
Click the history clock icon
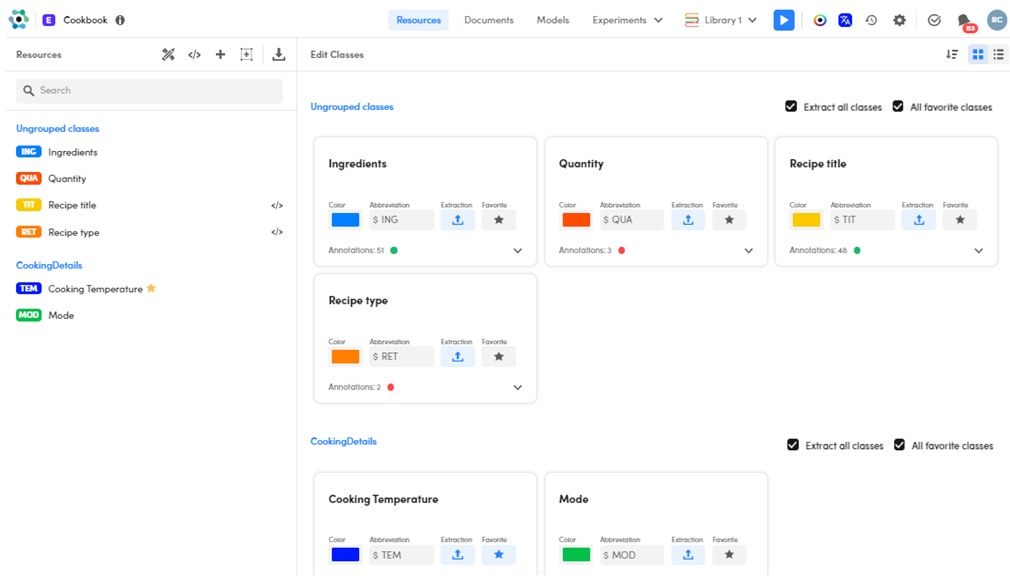click(x=871, y=20)
